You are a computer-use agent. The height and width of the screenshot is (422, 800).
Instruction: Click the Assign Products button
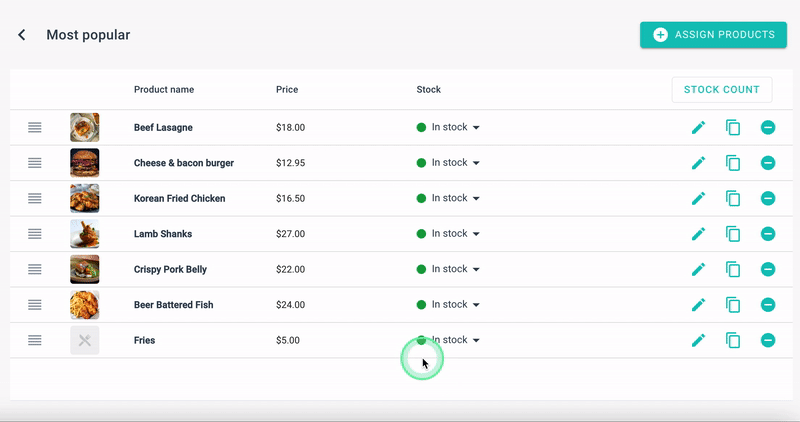coord(713,35)
